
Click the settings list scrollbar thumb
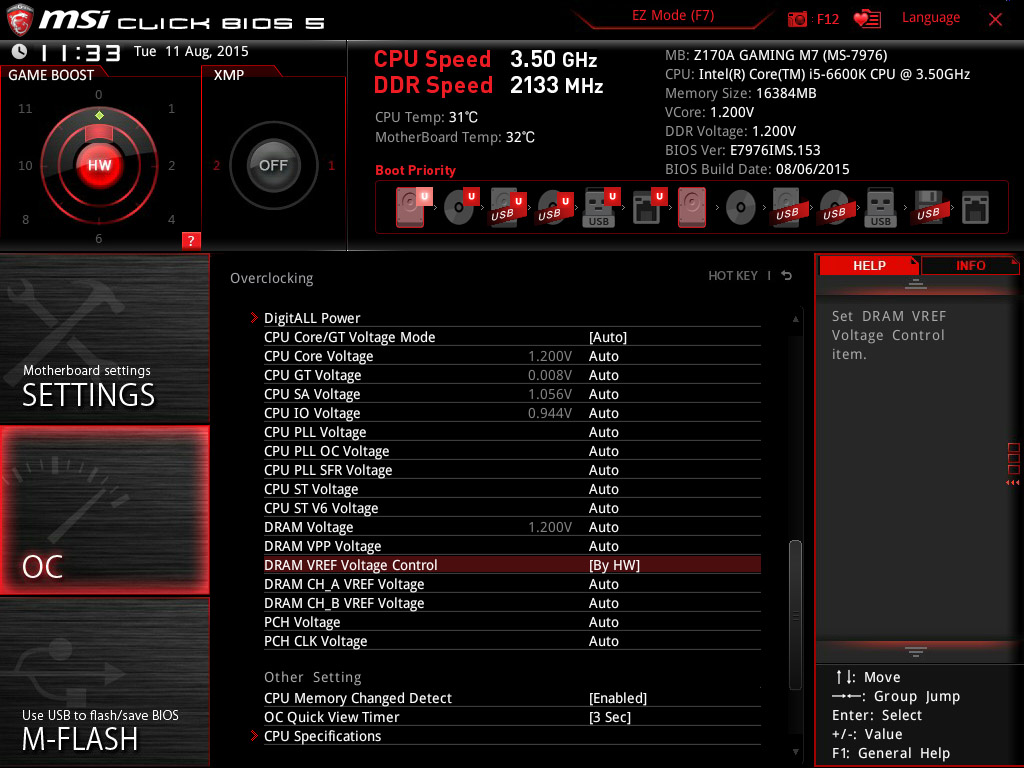tap(795, 615)
